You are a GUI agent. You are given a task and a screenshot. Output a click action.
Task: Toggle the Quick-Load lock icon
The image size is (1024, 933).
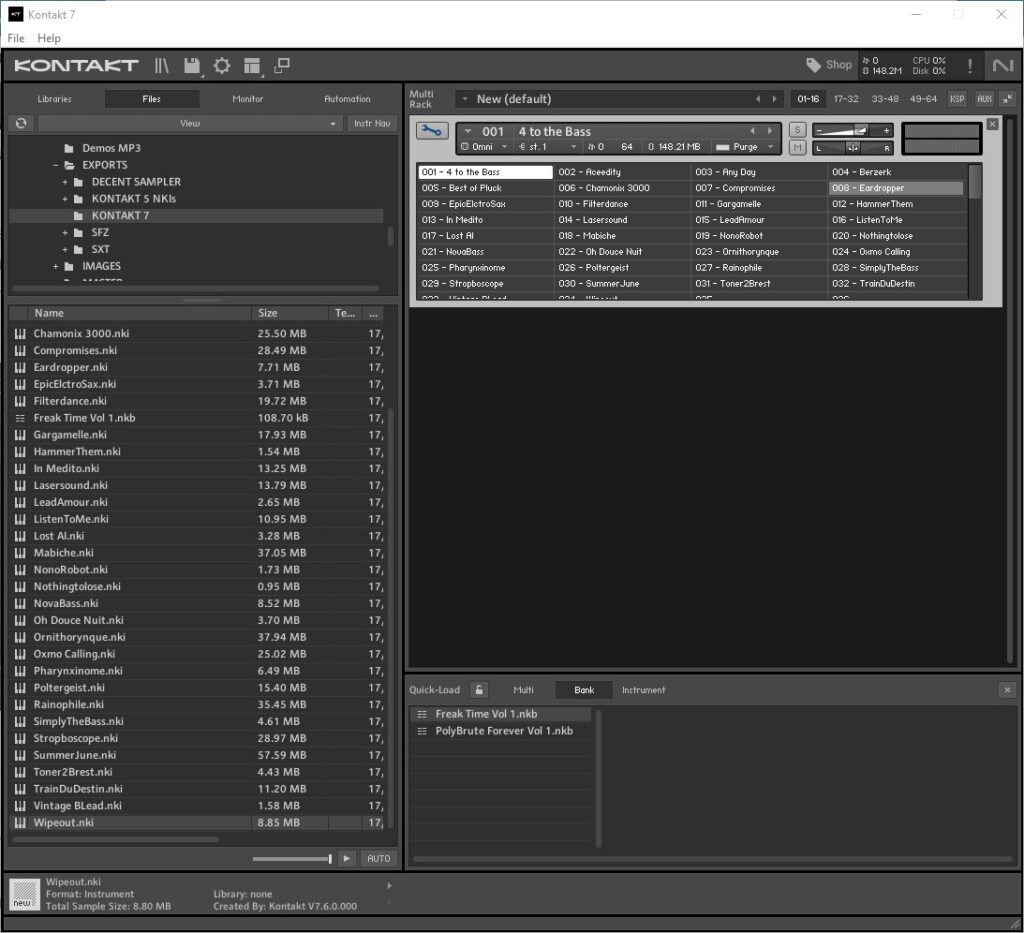tap(479, 690)
